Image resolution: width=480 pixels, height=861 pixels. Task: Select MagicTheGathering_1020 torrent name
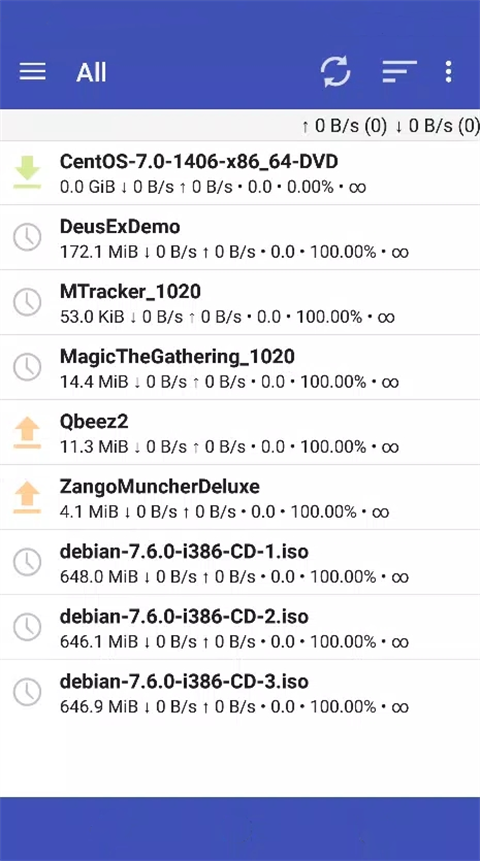click(177, 357)
